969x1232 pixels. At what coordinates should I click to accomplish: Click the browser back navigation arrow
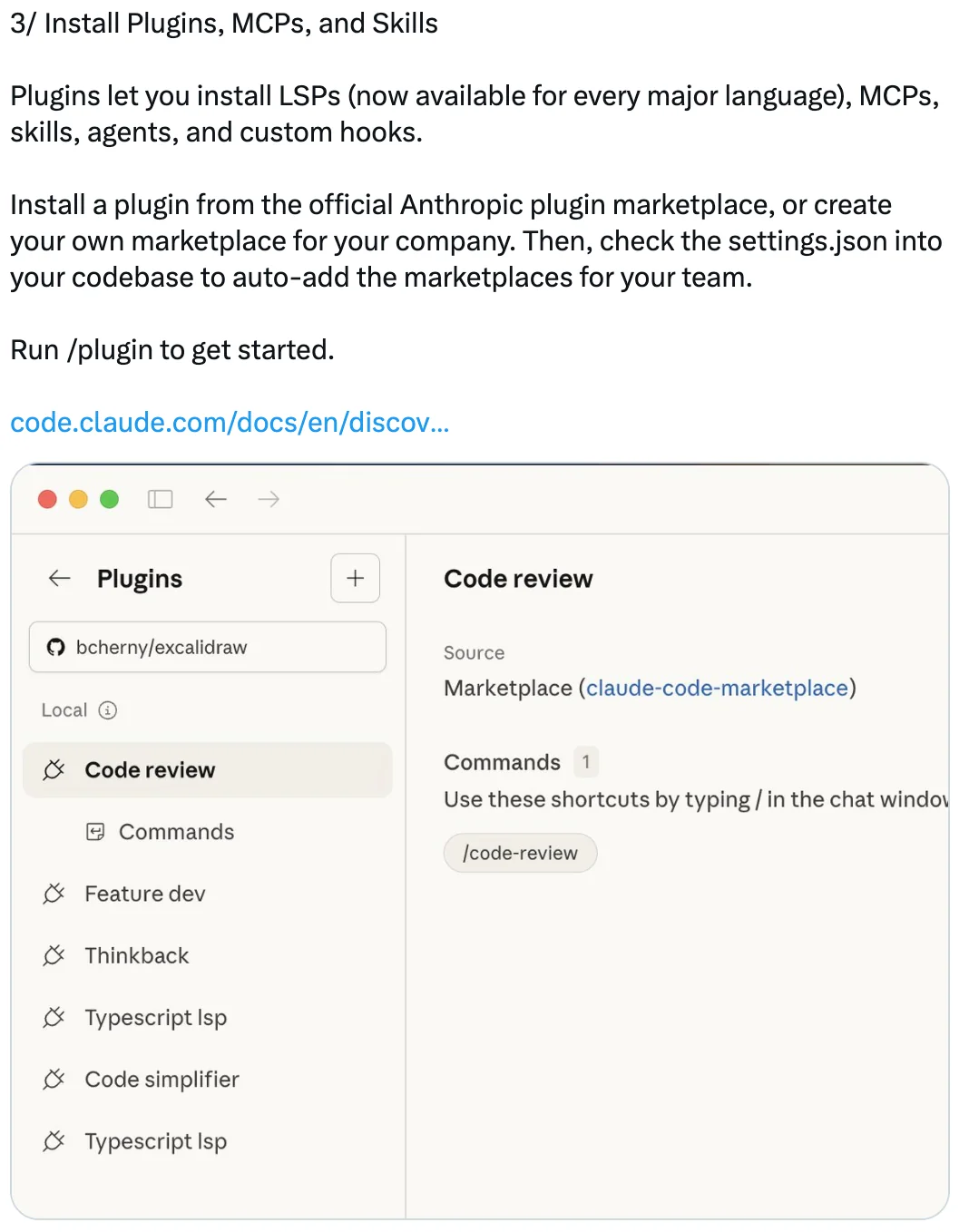pyautogui.click(x=215, y=499)
